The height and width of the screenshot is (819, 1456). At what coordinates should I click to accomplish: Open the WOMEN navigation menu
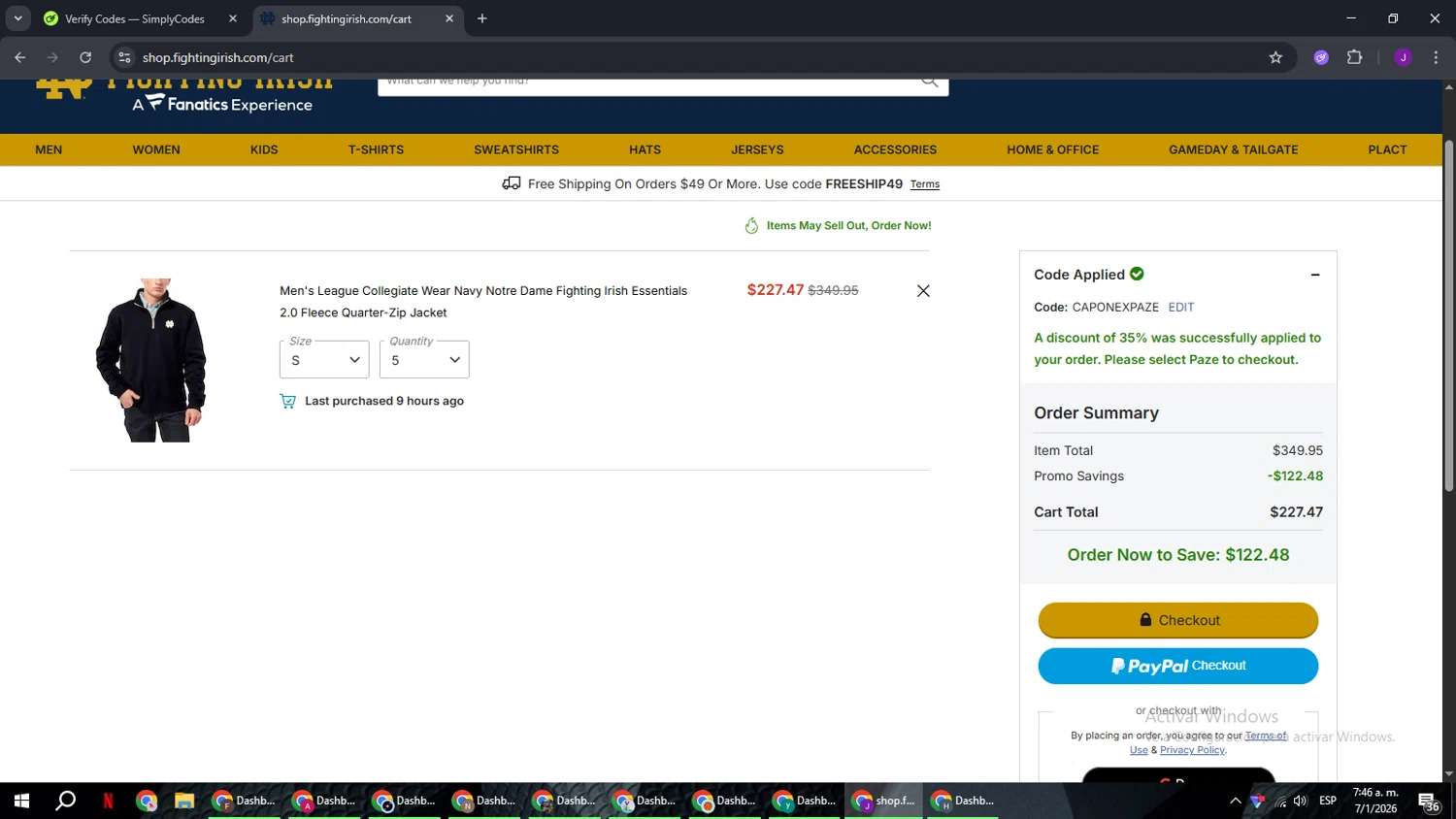click(x=156, y=149)
